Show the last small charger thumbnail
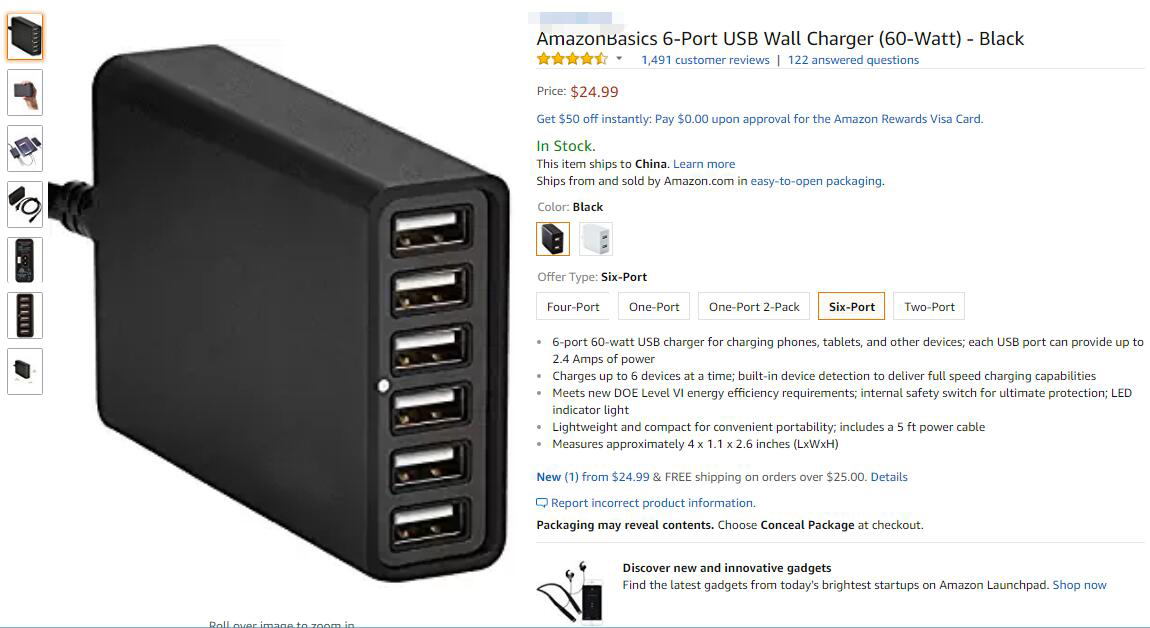This screenshot has height=628, width=1150. tap(25, 371)
